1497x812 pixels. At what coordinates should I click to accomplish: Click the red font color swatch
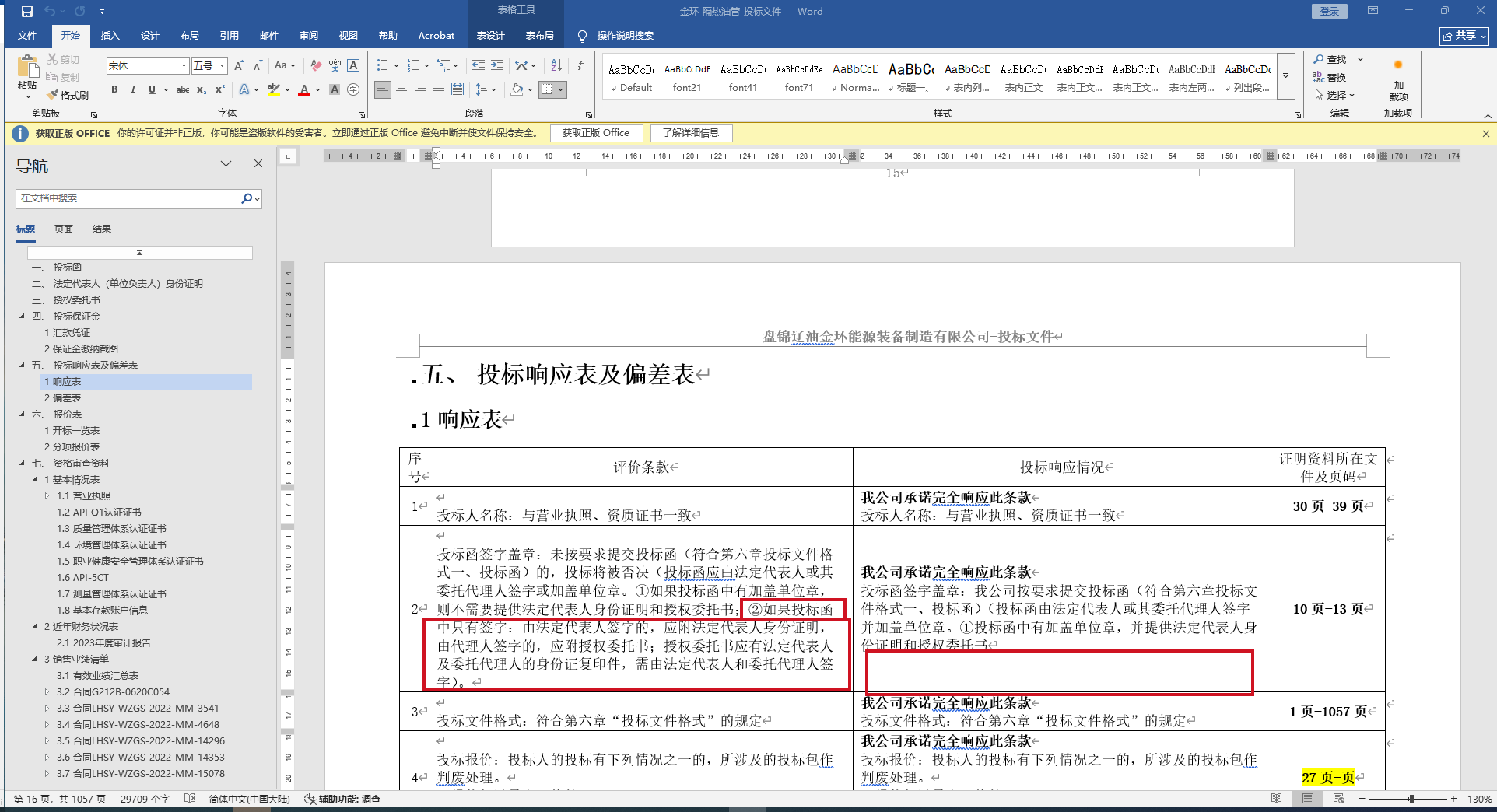(x=304, y=90)
